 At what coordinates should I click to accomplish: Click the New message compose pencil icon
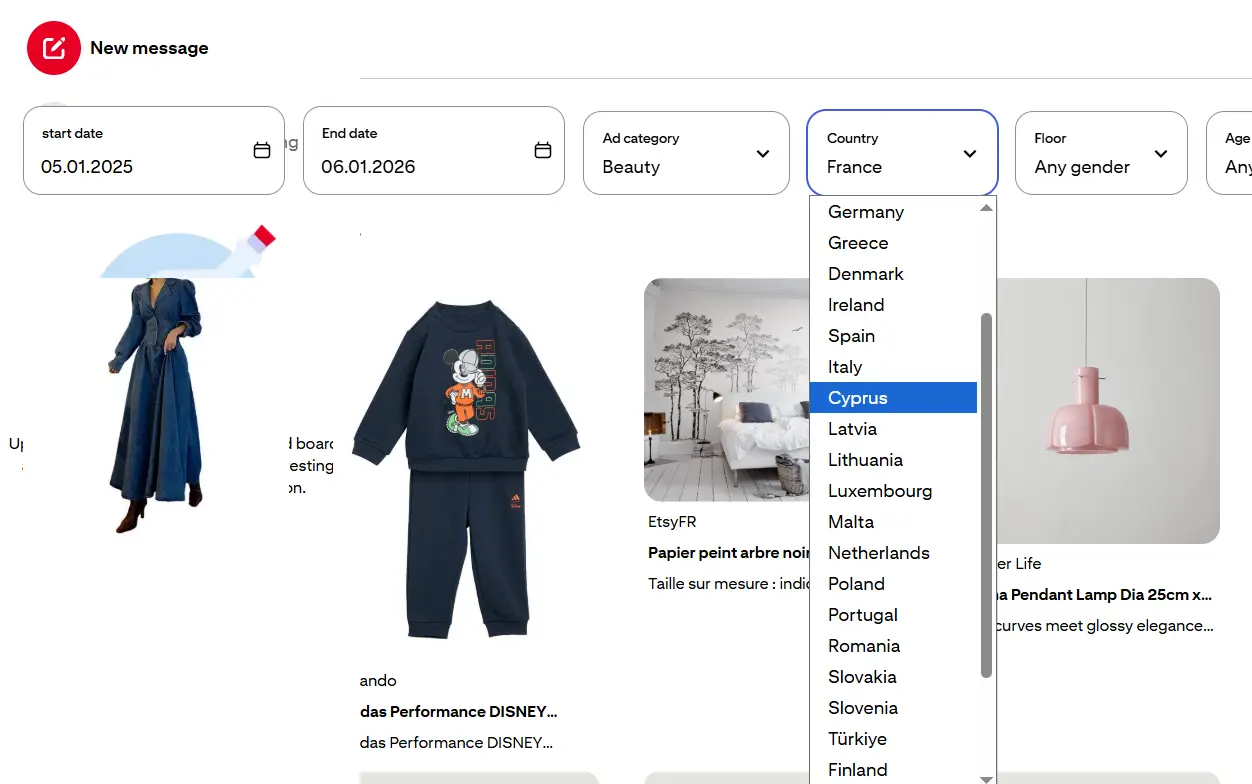(54, 47)
